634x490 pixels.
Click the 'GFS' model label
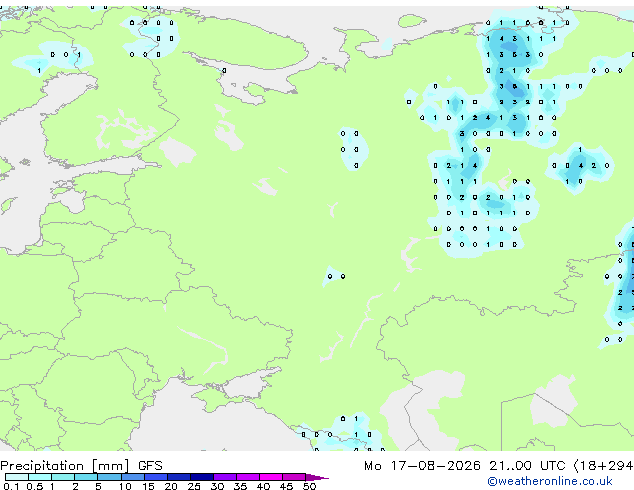coord(150,466)
